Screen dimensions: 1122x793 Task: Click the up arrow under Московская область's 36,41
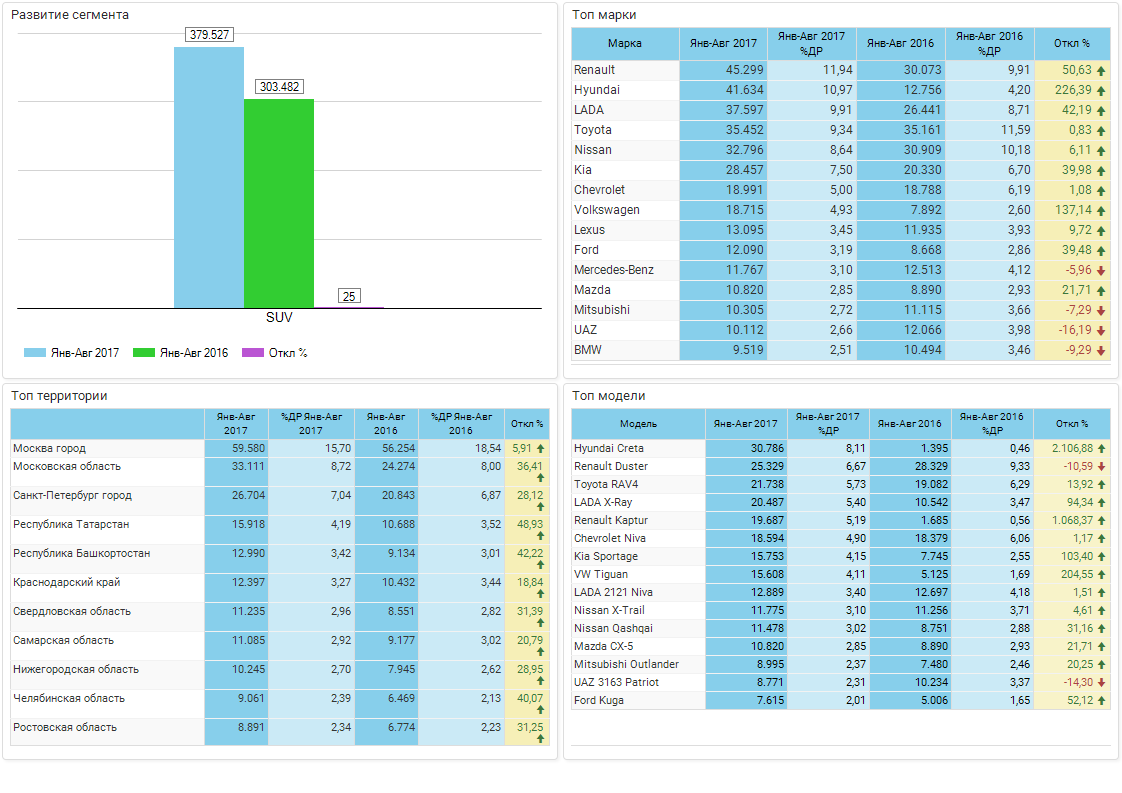540,477
